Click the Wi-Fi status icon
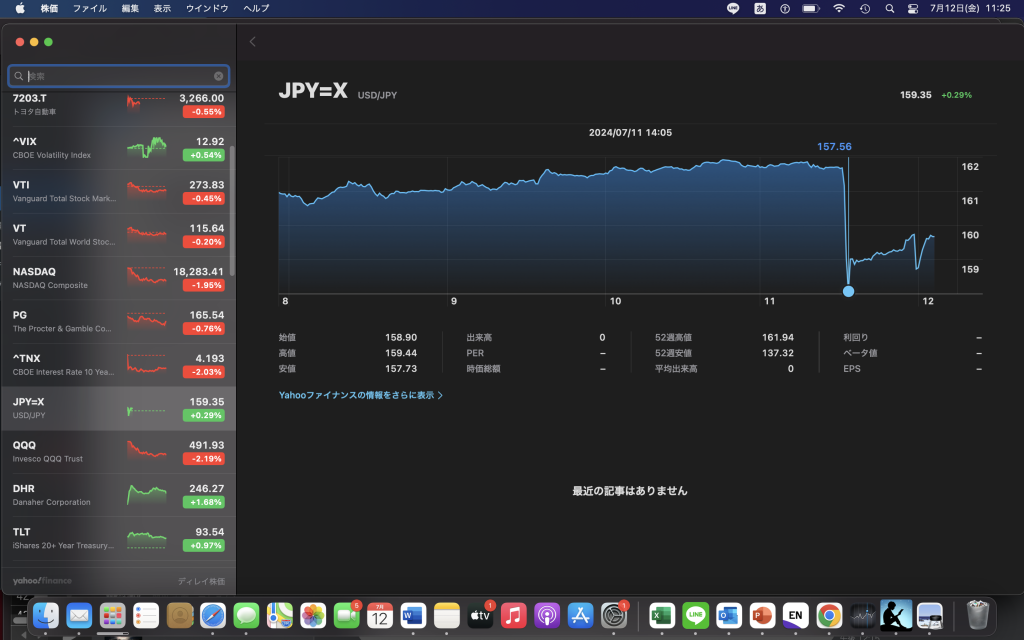Screen dimensions: 1024x640 pos(838,8)
